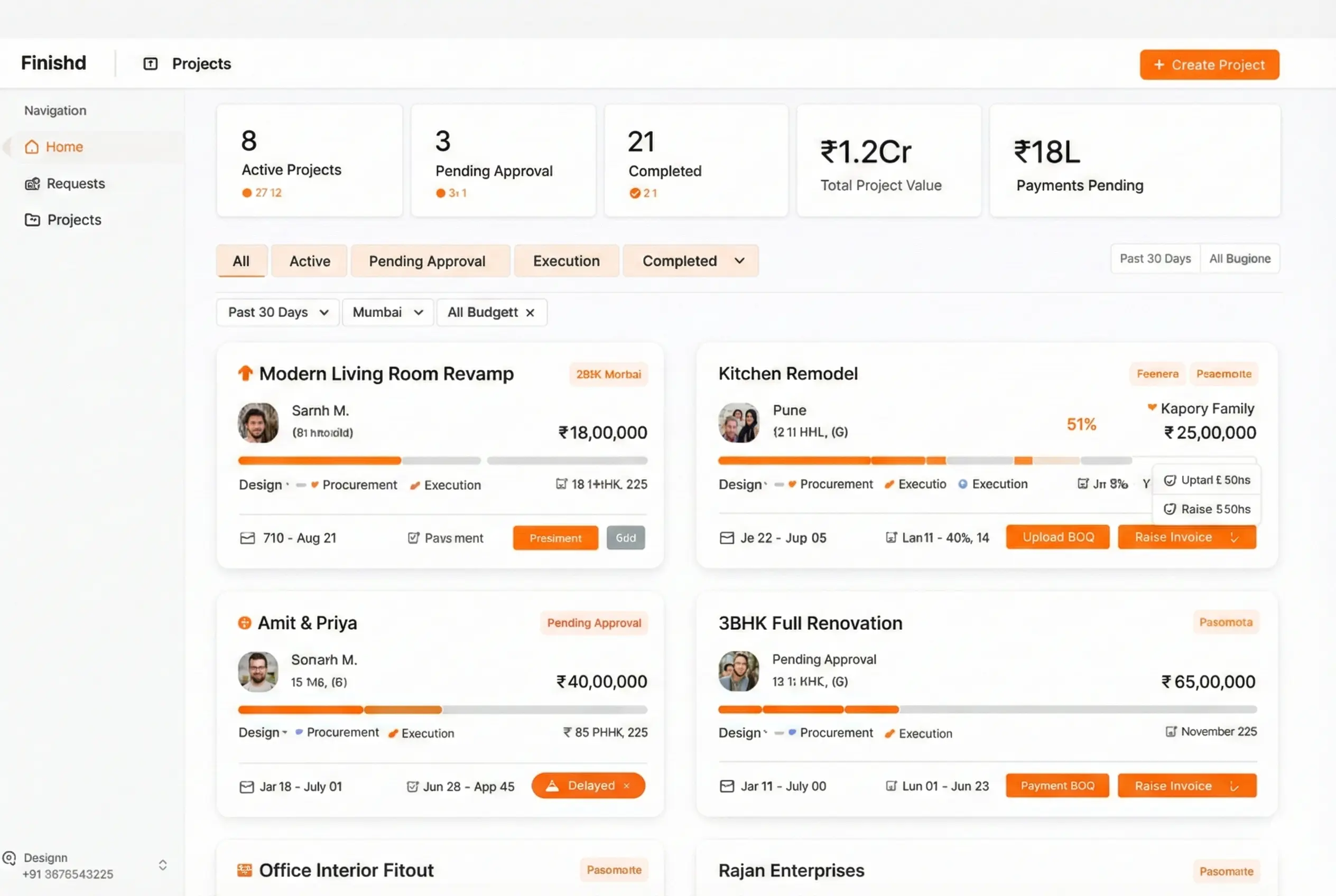This screenshot has height=896, width=1336.
Task: Click the Projects icon in the top header
Action: coord(150,64)
